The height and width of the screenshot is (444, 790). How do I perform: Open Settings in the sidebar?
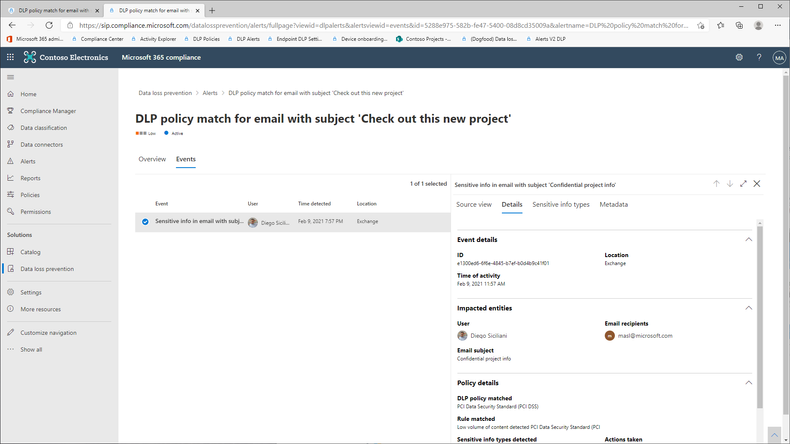coord(31,292)
